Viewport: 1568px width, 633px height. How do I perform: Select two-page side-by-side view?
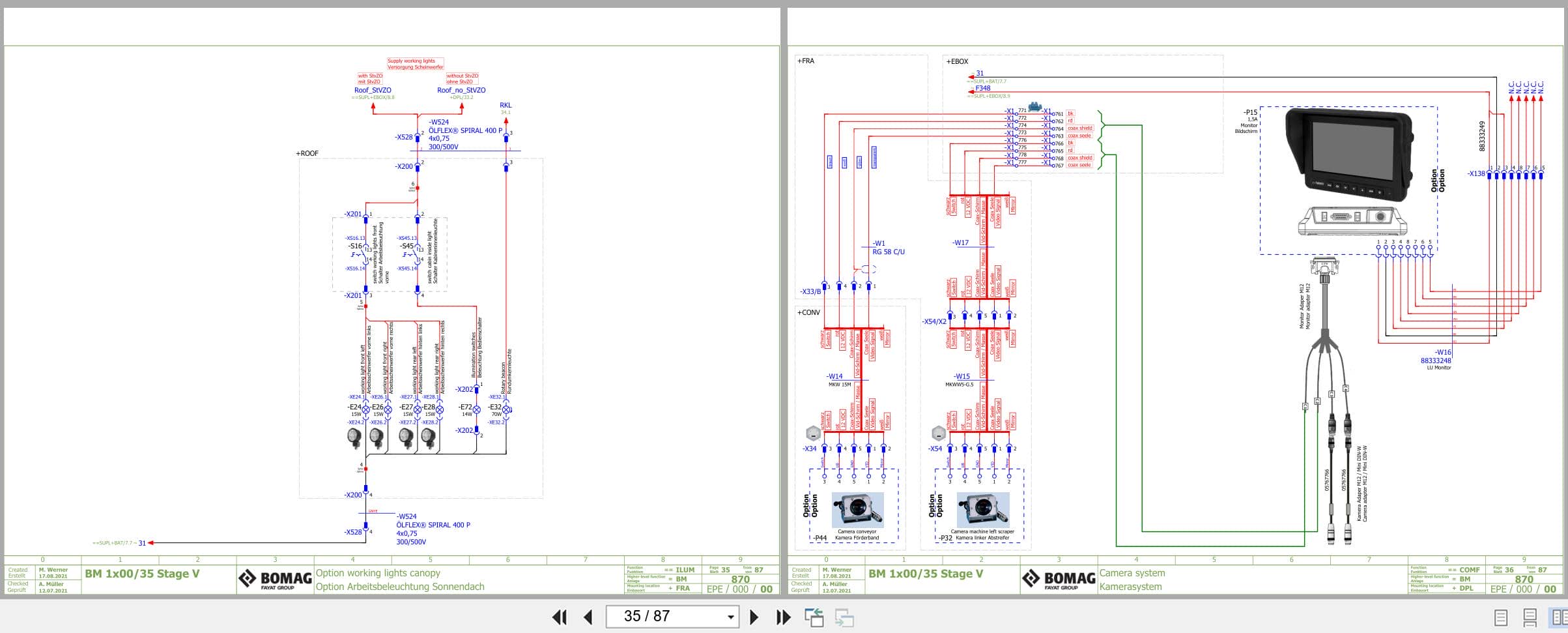coord(1559,617)
